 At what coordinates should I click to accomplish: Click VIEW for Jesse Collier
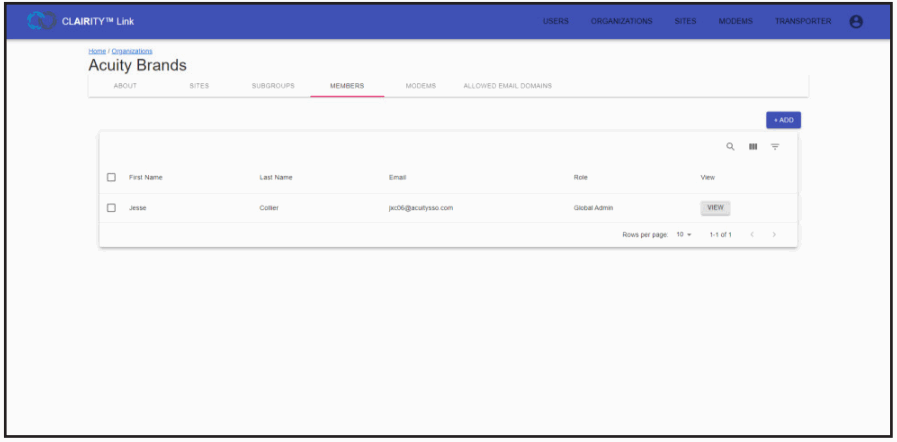pyautogui.click(x=715, y=208)
